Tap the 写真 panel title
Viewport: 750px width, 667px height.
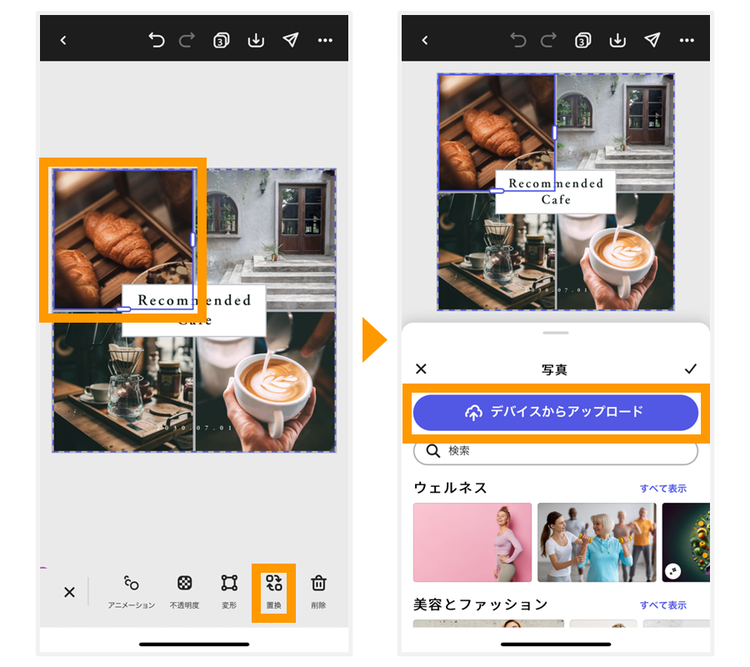pos(554,370)
